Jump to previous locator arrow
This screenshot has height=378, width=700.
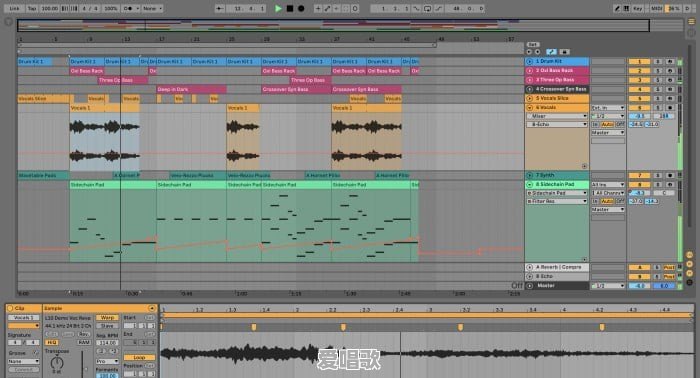(x=529, y=52)
